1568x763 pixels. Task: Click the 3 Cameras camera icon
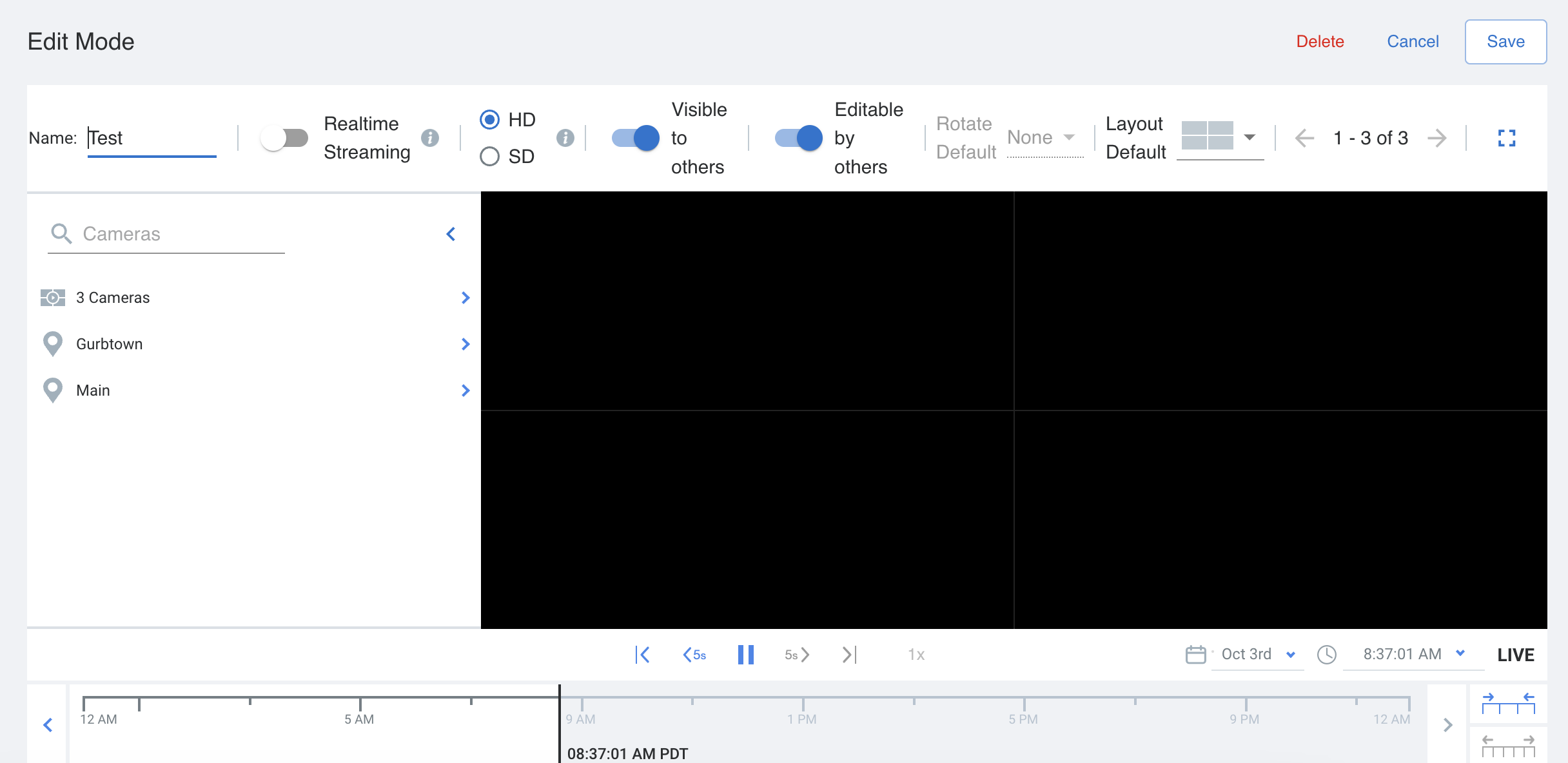[53, 298]
